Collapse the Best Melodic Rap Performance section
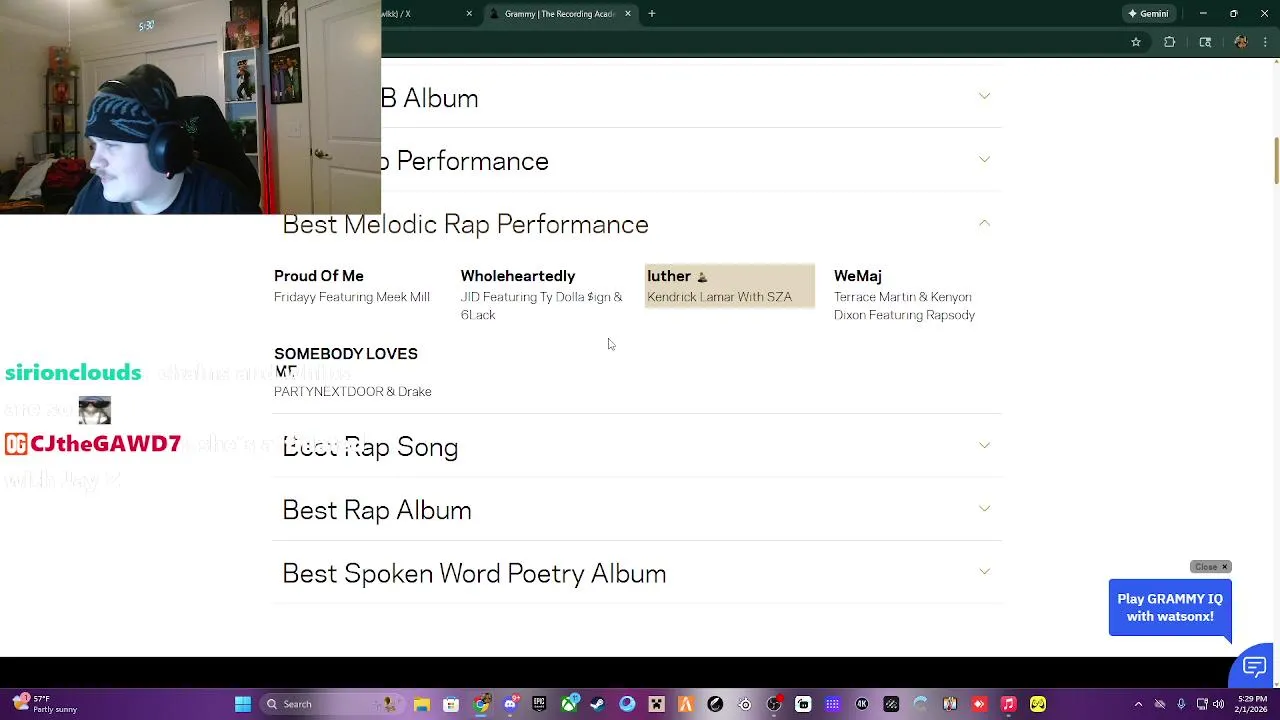This screenshot has width=1280, height=720. pyautogui.click(x=984, y=223)
